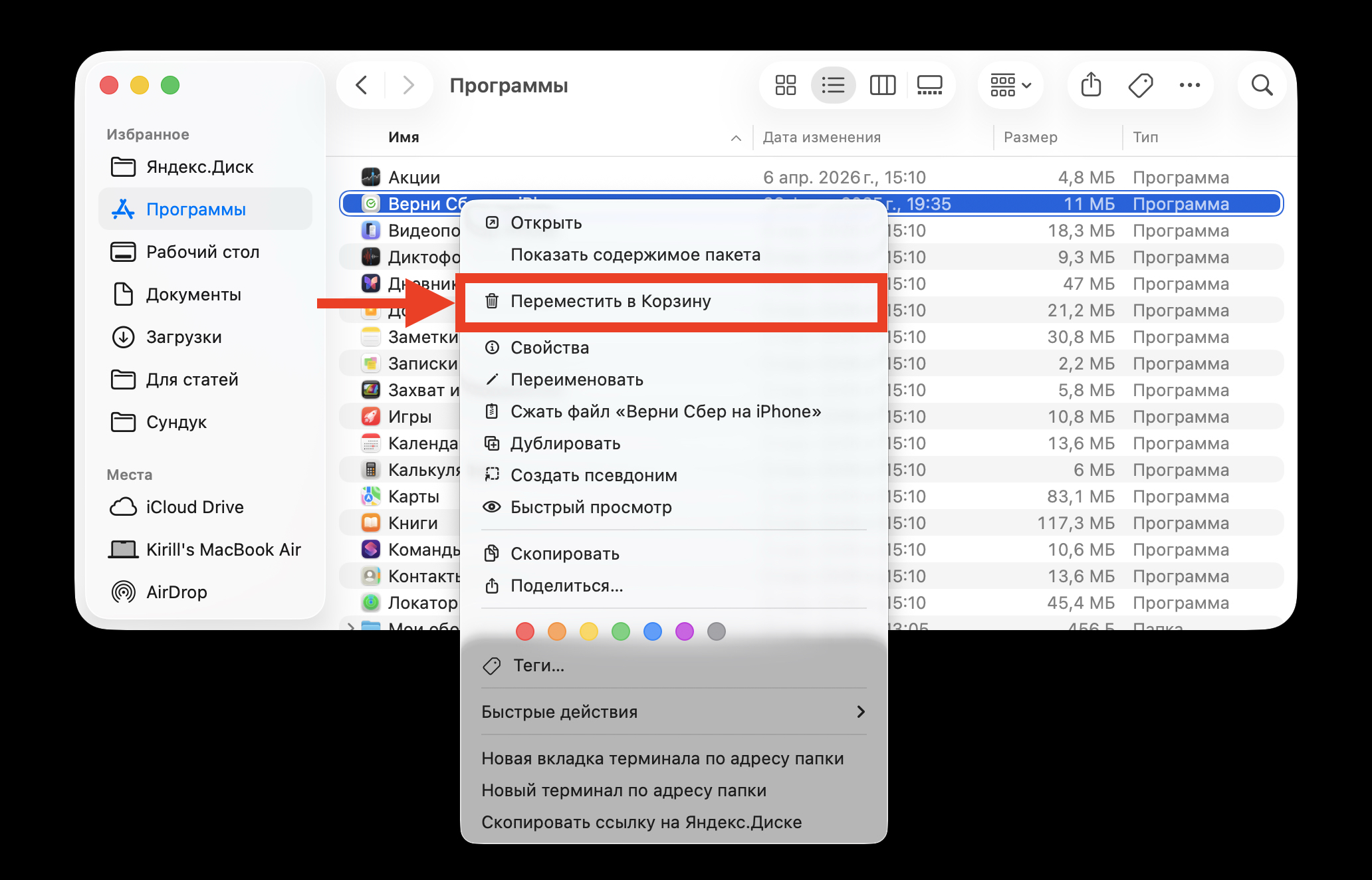The height and width of the screenshot is (880, 1372).
Task: Apply the blue color tag
Action: click(x=653, y=631)
